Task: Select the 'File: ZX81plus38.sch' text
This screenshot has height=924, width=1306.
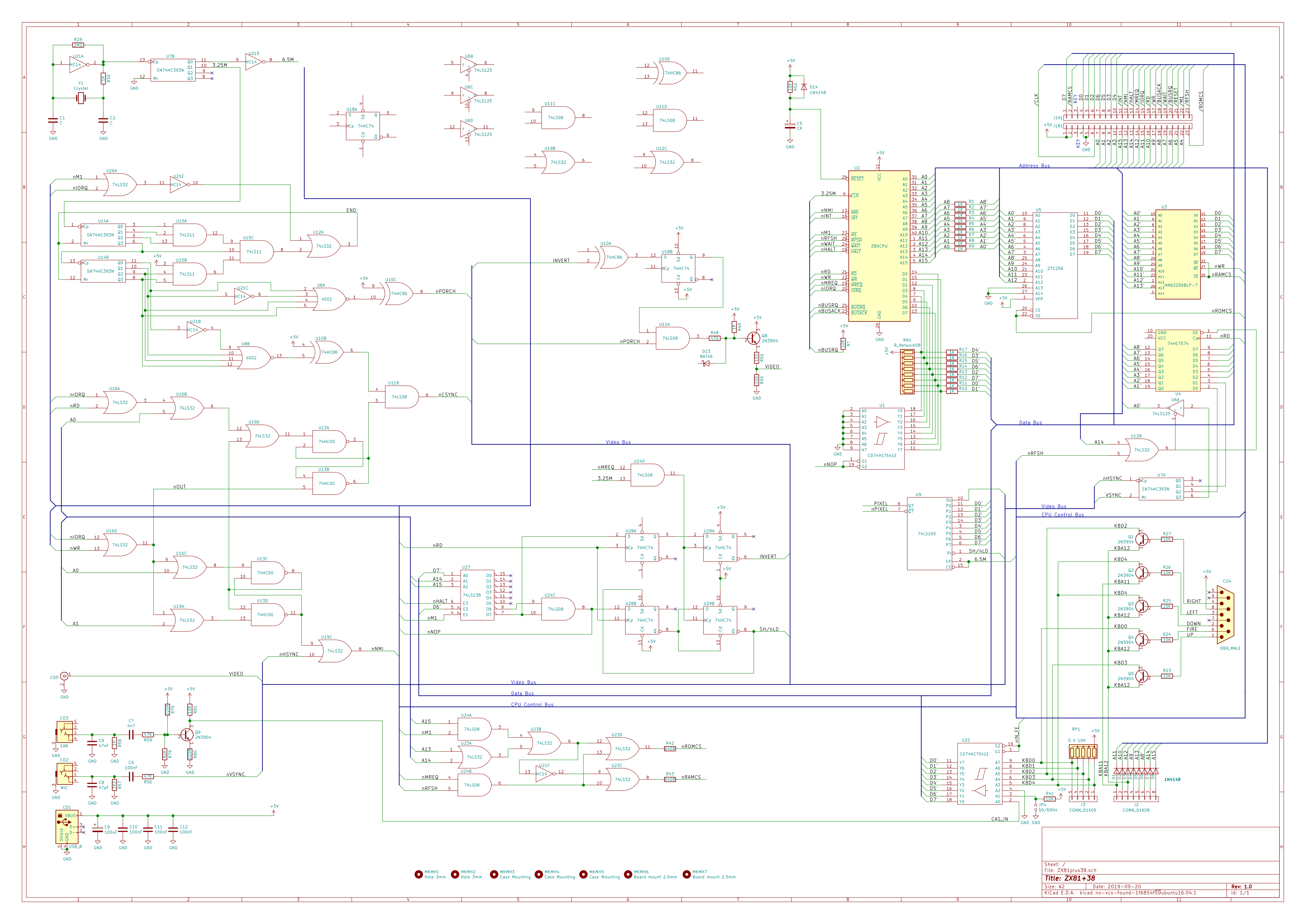Action: (x=1070, y=870)
